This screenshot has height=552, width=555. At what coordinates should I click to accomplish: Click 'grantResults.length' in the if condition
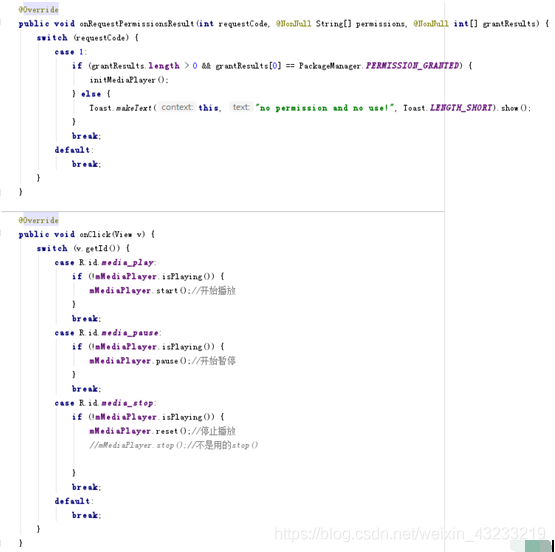tap(136, 66)
